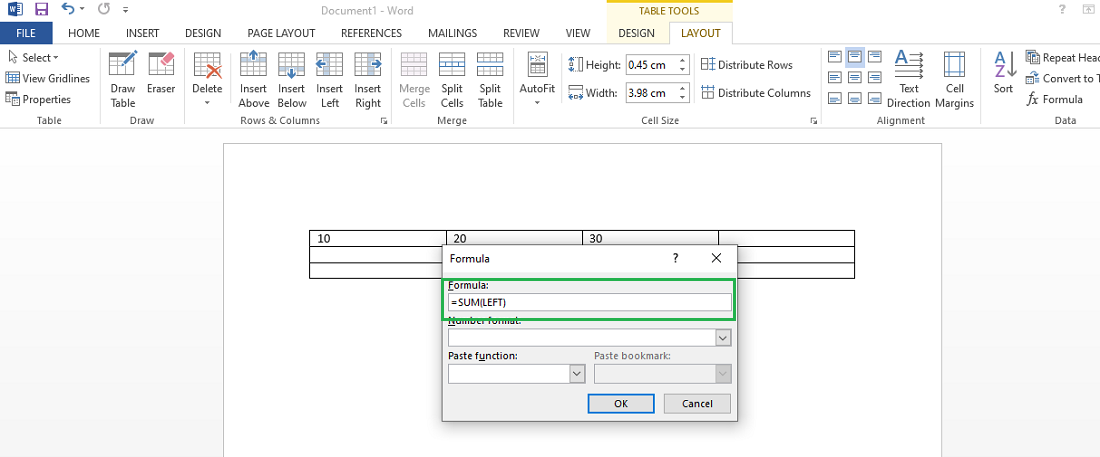Click the Save icon in quick access toolbar
This screenshot has width=1100, height=457.
pyautogui.click(x=41, y=10)
